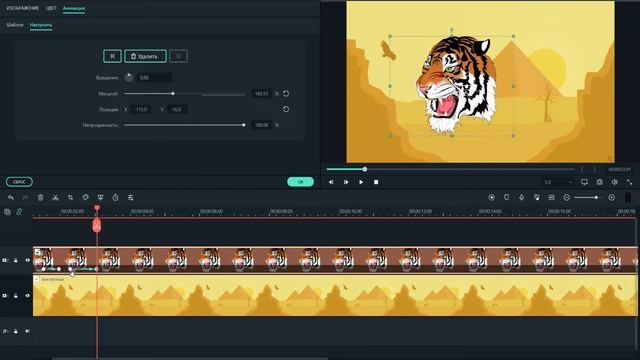The image size is (640, 360).
Task: Click the position X value field
Action: click(x=141, y=109)
